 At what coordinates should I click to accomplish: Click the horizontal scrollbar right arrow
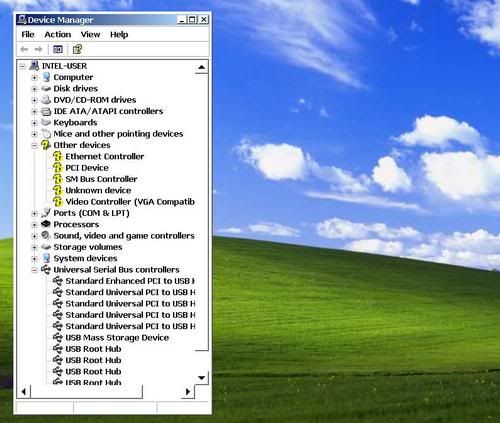(188, 392)
